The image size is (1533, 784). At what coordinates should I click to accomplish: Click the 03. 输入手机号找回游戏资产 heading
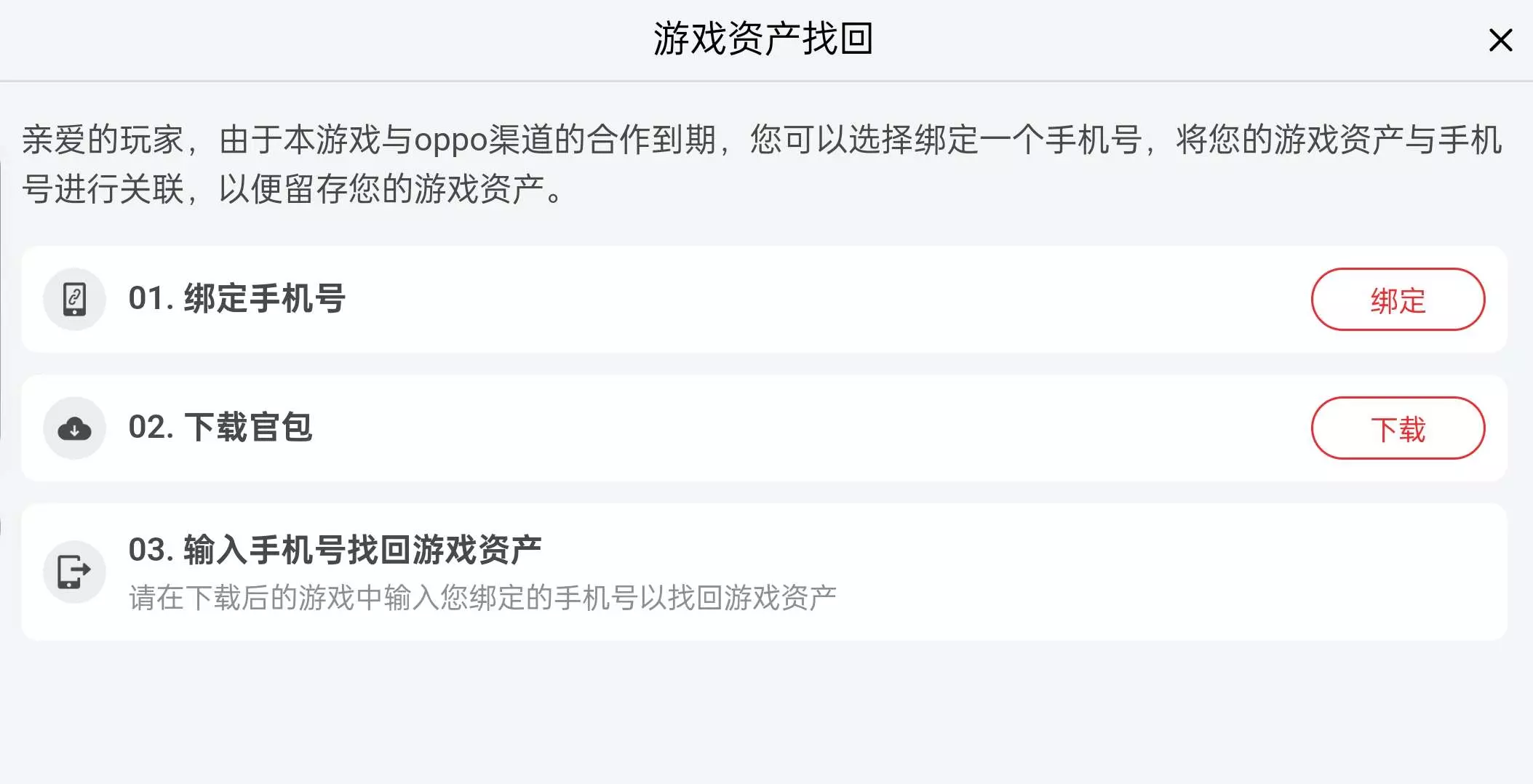point(335,550)
